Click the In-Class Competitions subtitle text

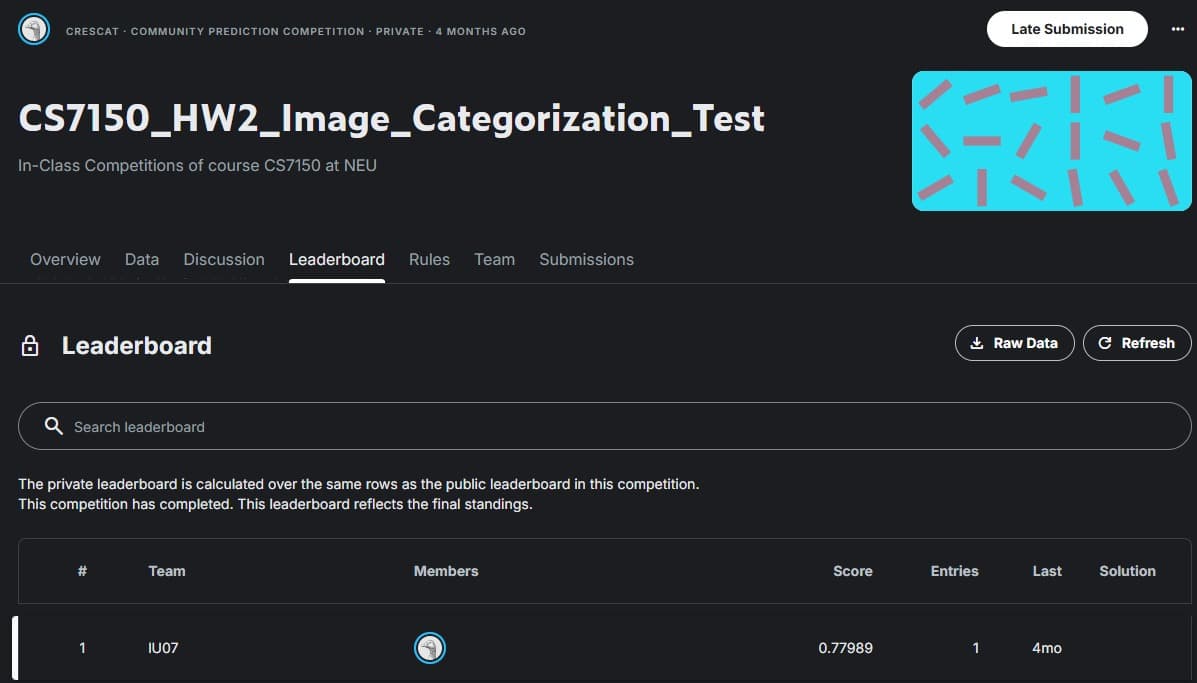(197, 166)
